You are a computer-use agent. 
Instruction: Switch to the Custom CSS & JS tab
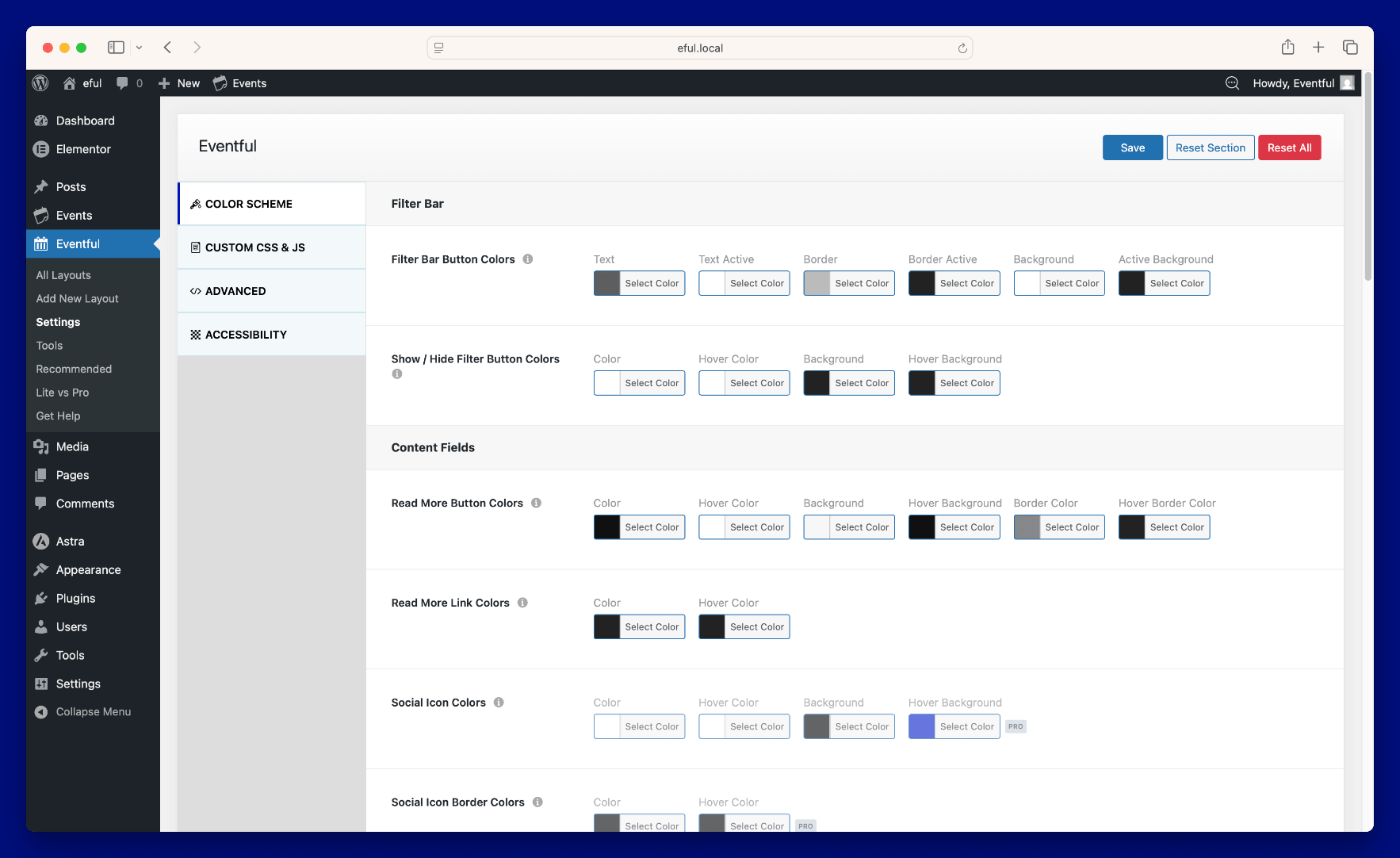click(254, 247)
